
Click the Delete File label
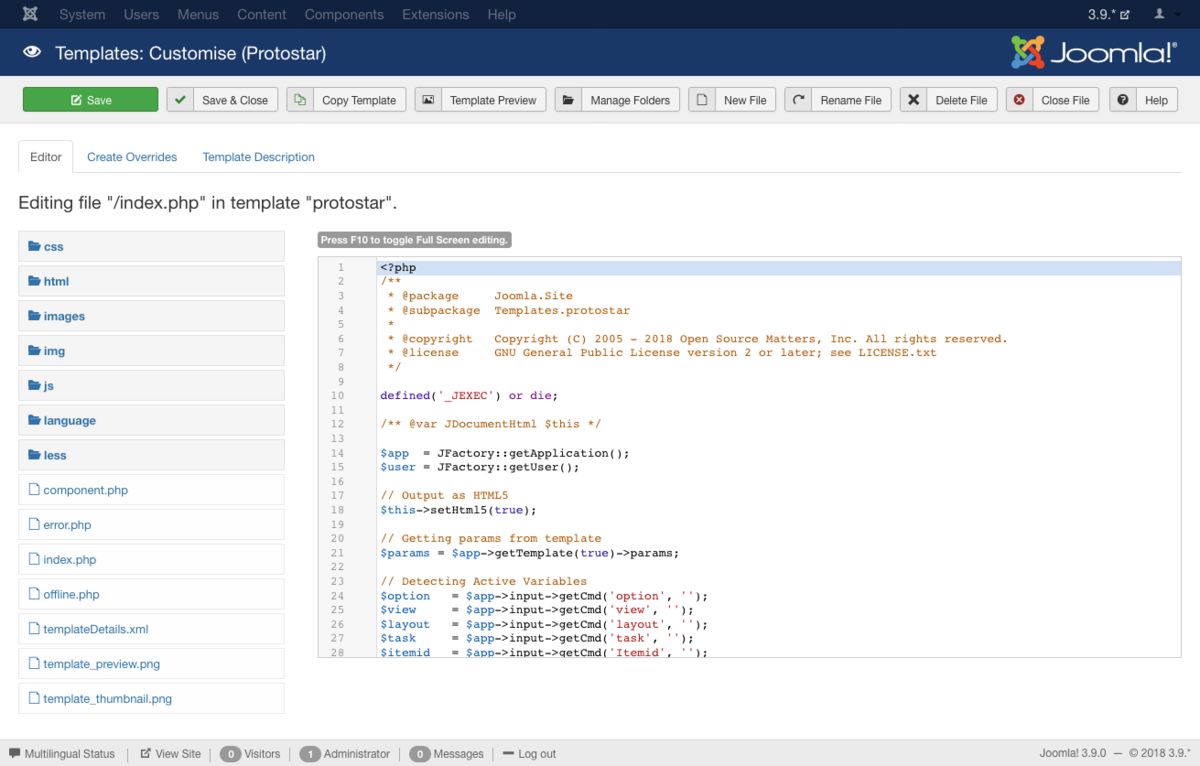[961, 100]
